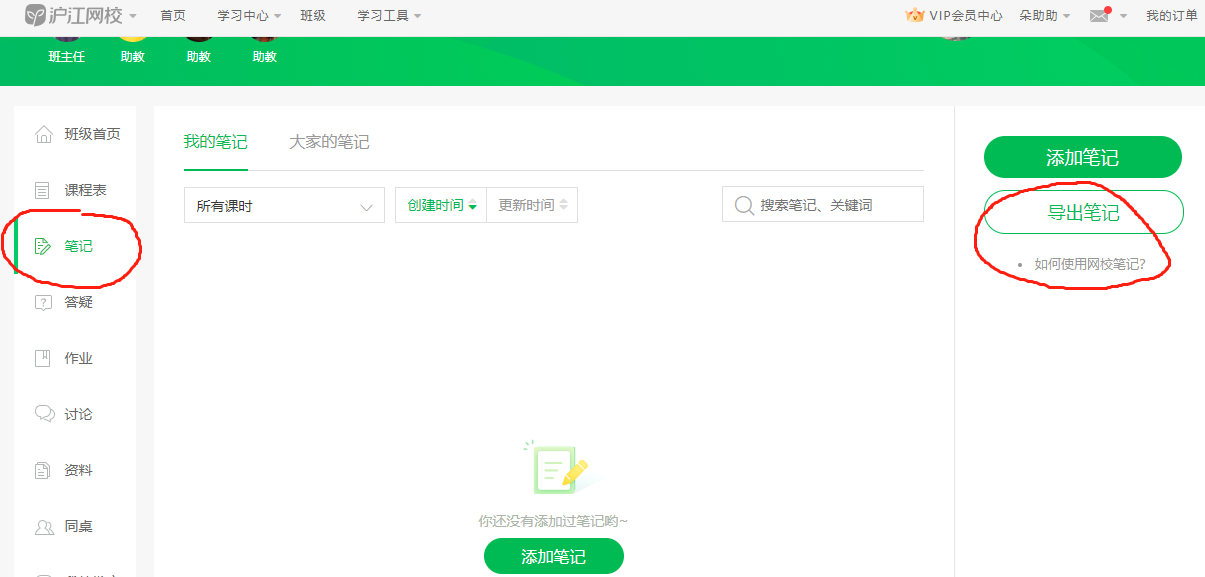Open the 课程表 schedule icon in sidebar
This screenshot has height=577, width=1205.
[43, 190]
